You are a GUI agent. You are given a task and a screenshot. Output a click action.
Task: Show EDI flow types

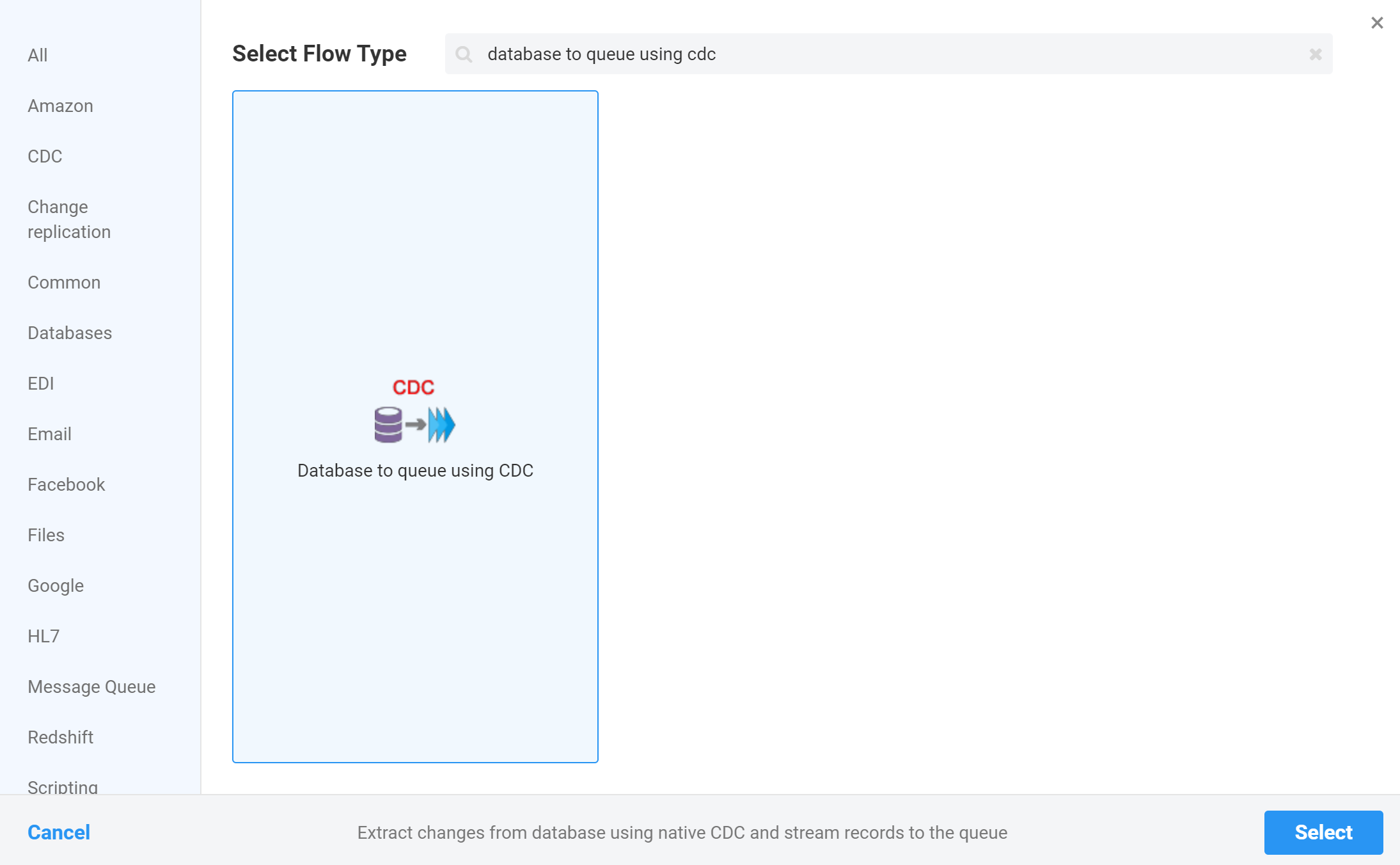coord(40,383)
